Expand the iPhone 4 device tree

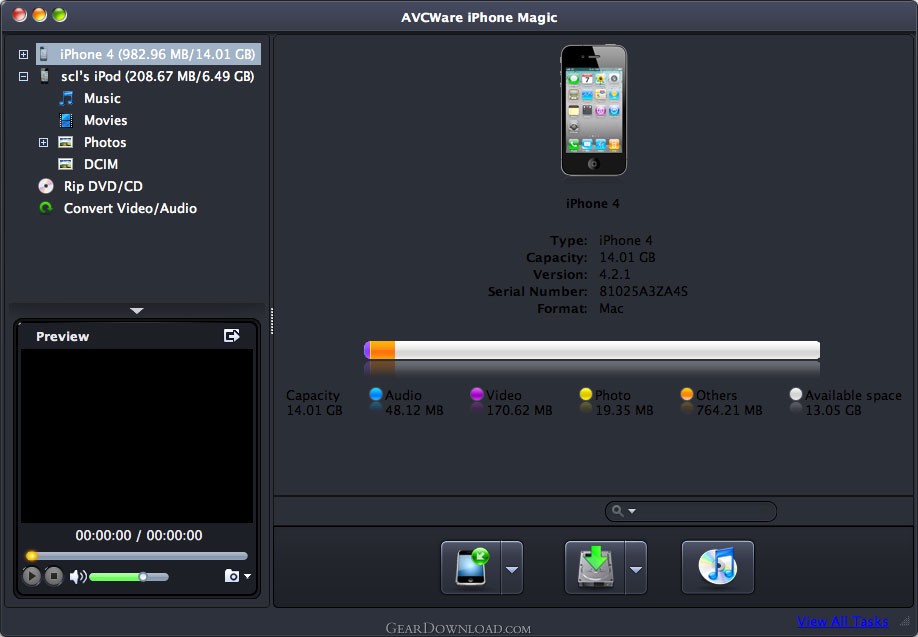(x=23, y=54)
